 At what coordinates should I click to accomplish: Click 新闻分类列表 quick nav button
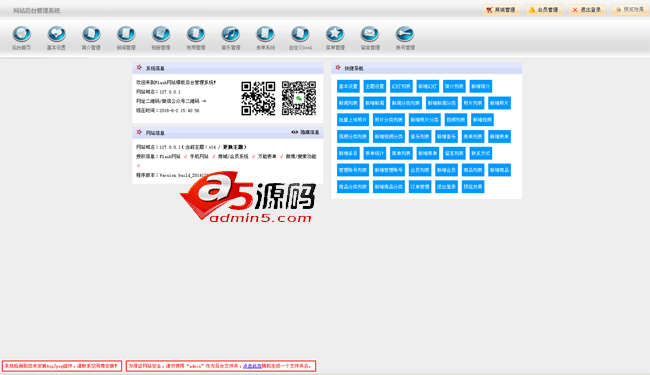click(406, 103)
